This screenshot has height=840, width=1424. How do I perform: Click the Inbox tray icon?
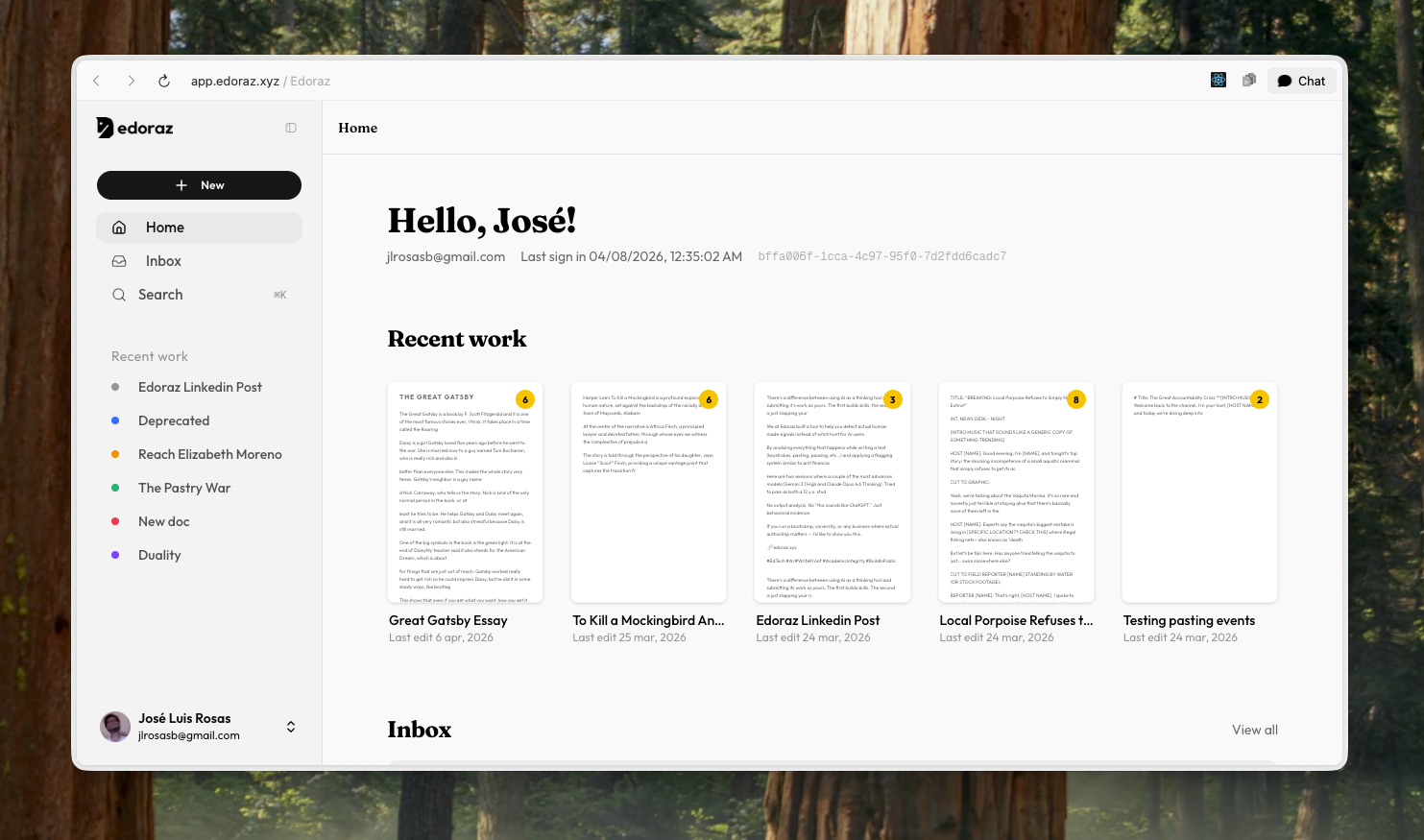[x=119, y=261]
